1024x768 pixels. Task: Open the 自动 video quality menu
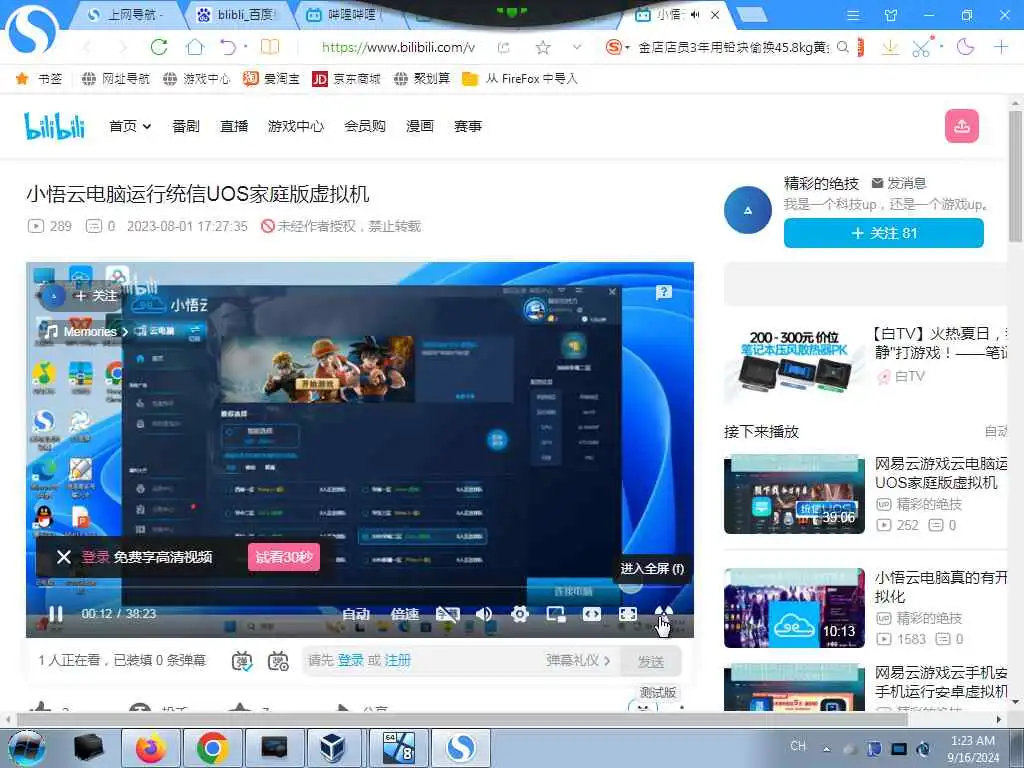coord(356,614)
